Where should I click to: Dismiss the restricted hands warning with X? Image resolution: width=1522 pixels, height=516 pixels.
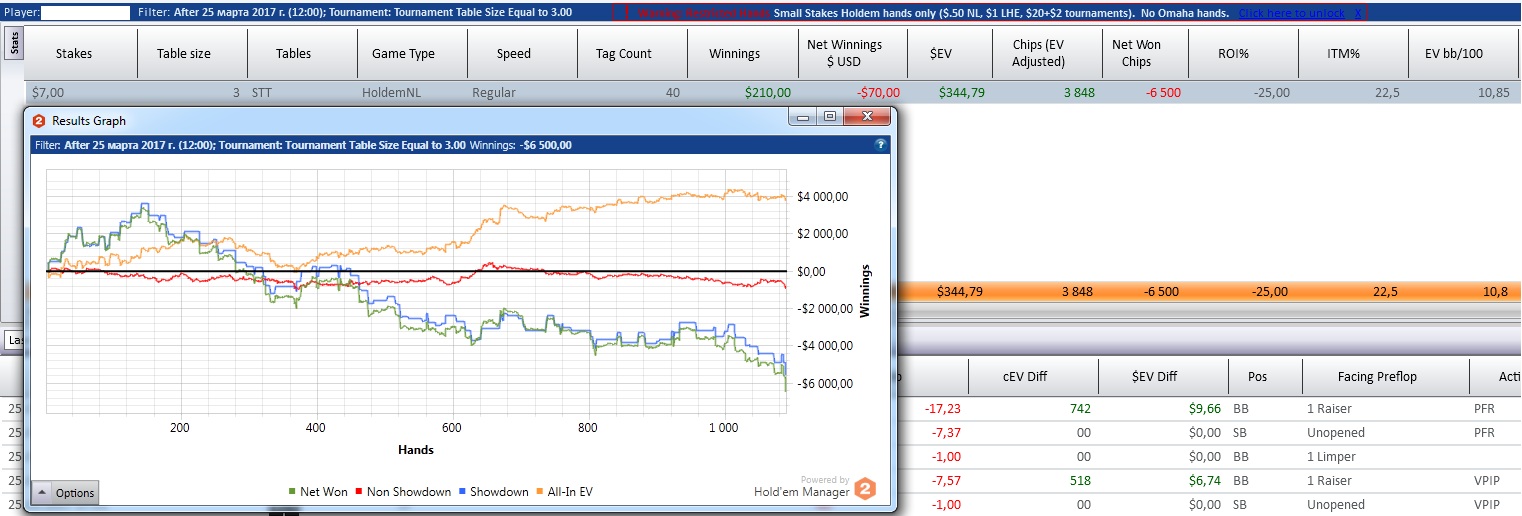[1357, 13]
